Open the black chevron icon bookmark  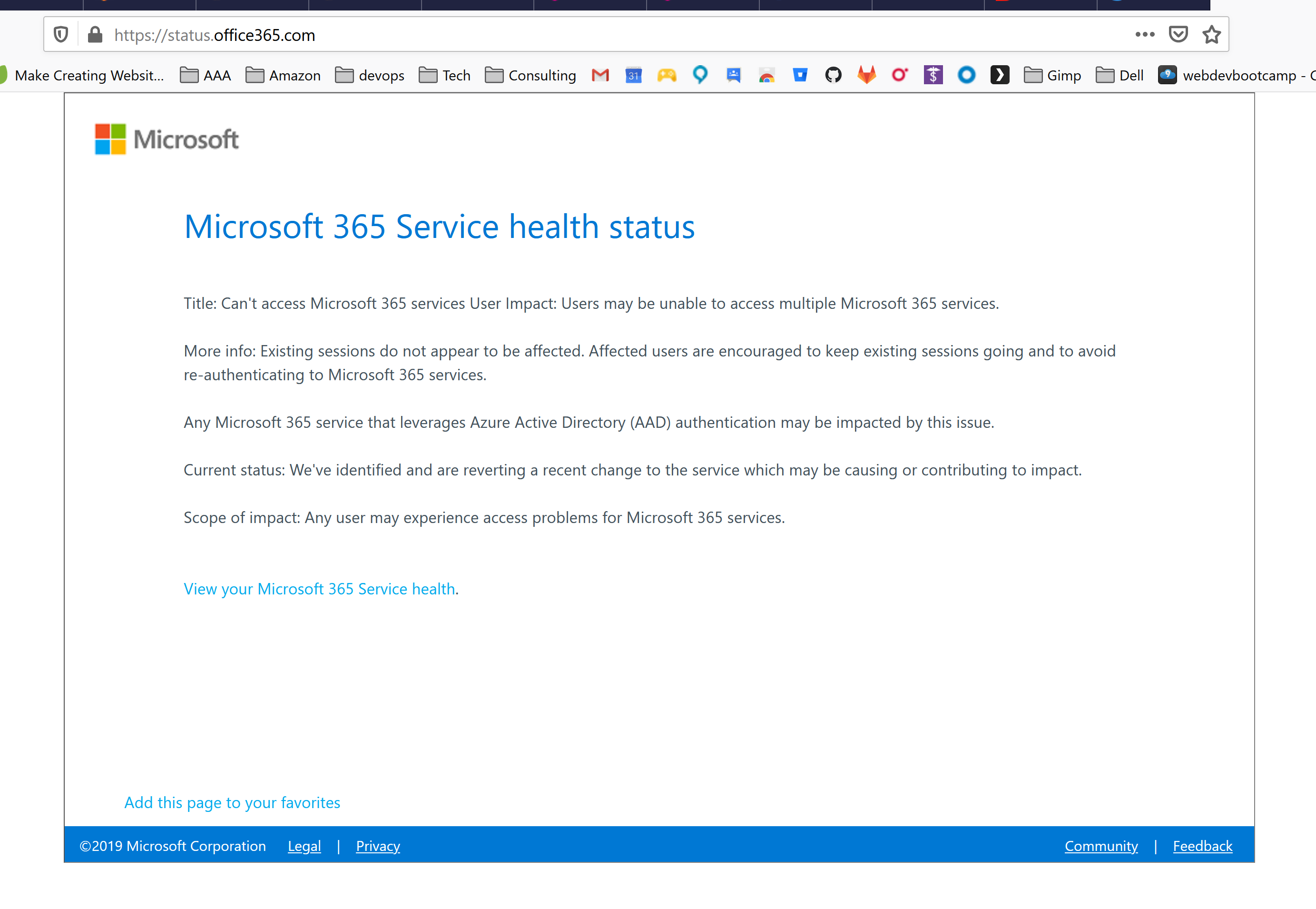[1000, 75]
